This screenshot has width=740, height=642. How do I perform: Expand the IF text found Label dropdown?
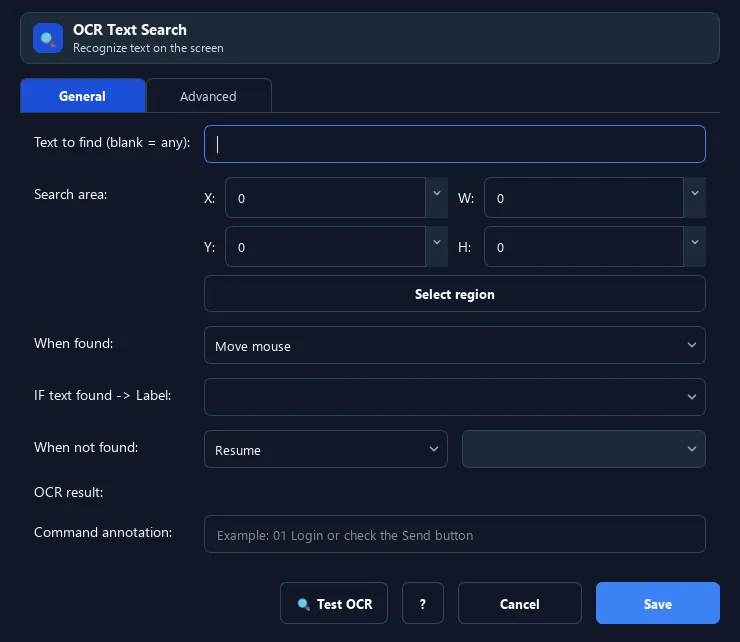click(x=454, y=397)
